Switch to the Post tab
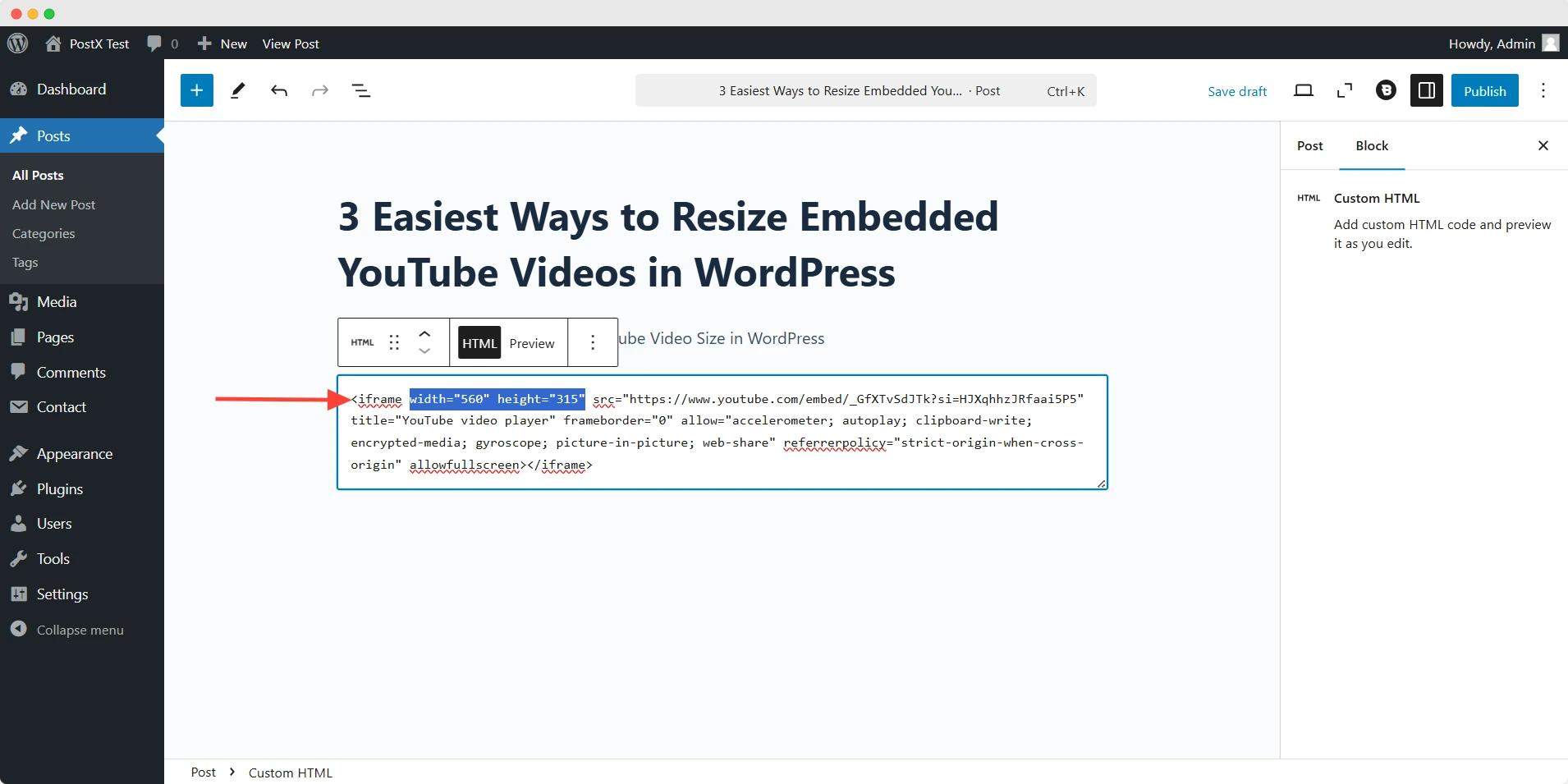The image size is (1568, 784). (1310, 145)
